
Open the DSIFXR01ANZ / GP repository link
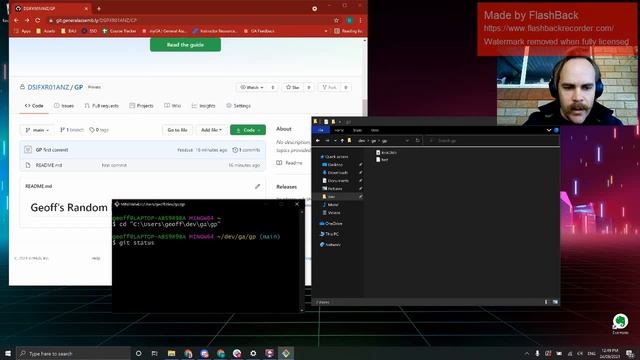point(55,87)
